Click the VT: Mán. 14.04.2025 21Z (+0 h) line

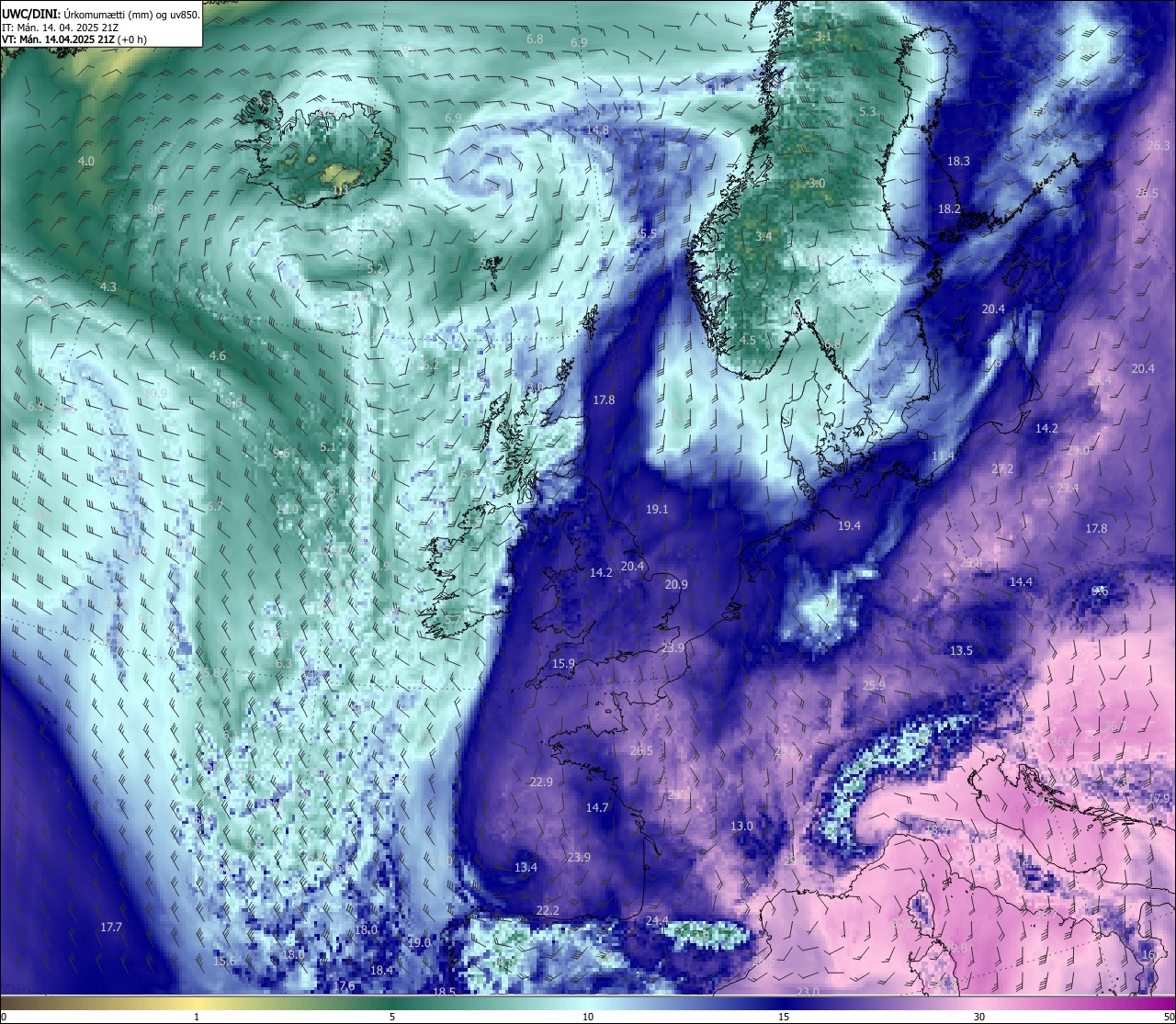75,39
